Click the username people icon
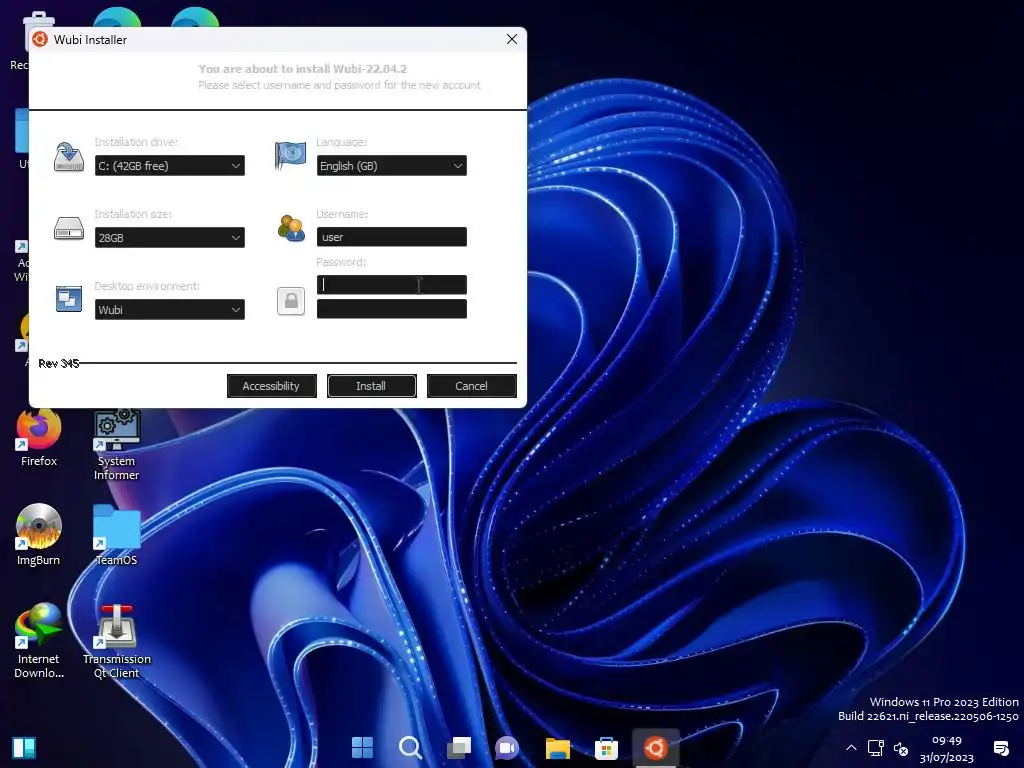The height and width of the screenshot is (768, 1024). click(x=291, y=229)
